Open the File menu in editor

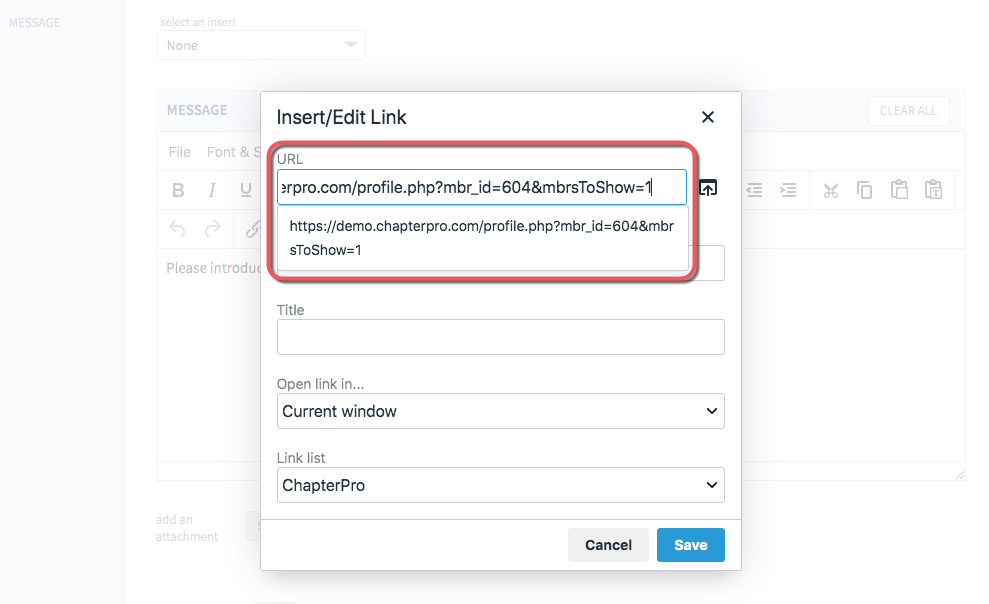click(x=179, y=152)
